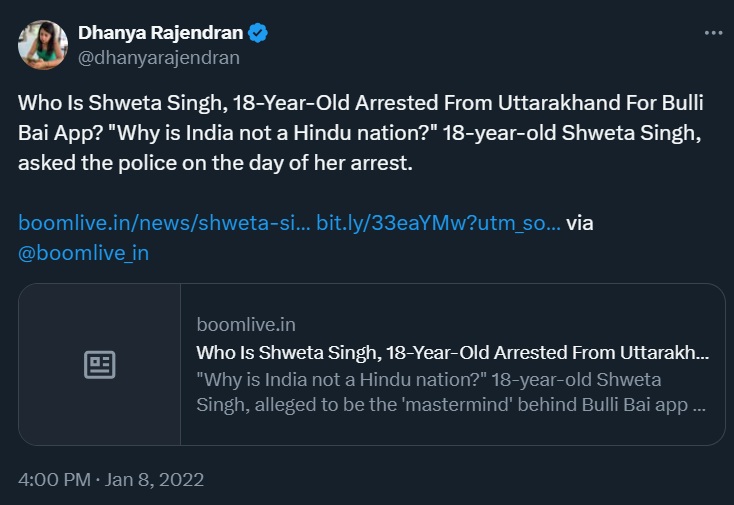734x505 pixels.
Task: Open the @dhanyarajendran handle link
Action: click(x=159, y=57)
